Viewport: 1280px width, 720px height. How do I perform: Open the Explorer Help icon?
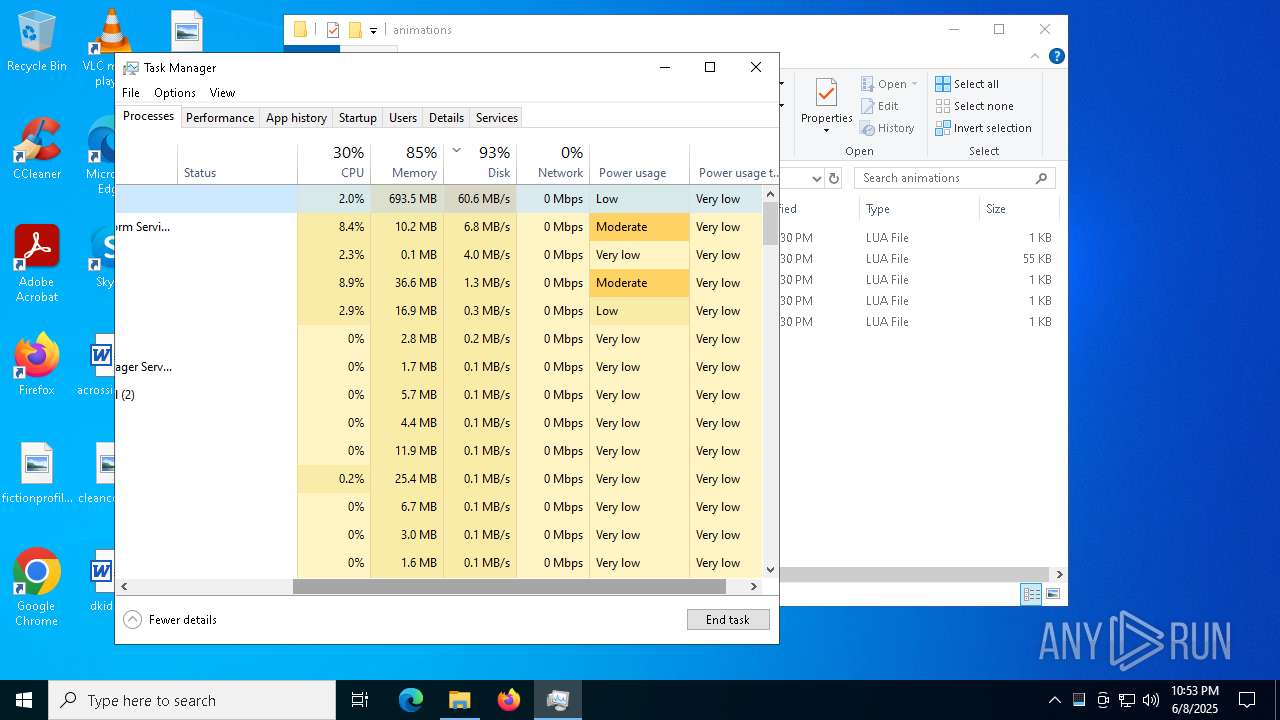pos(1056,56)
